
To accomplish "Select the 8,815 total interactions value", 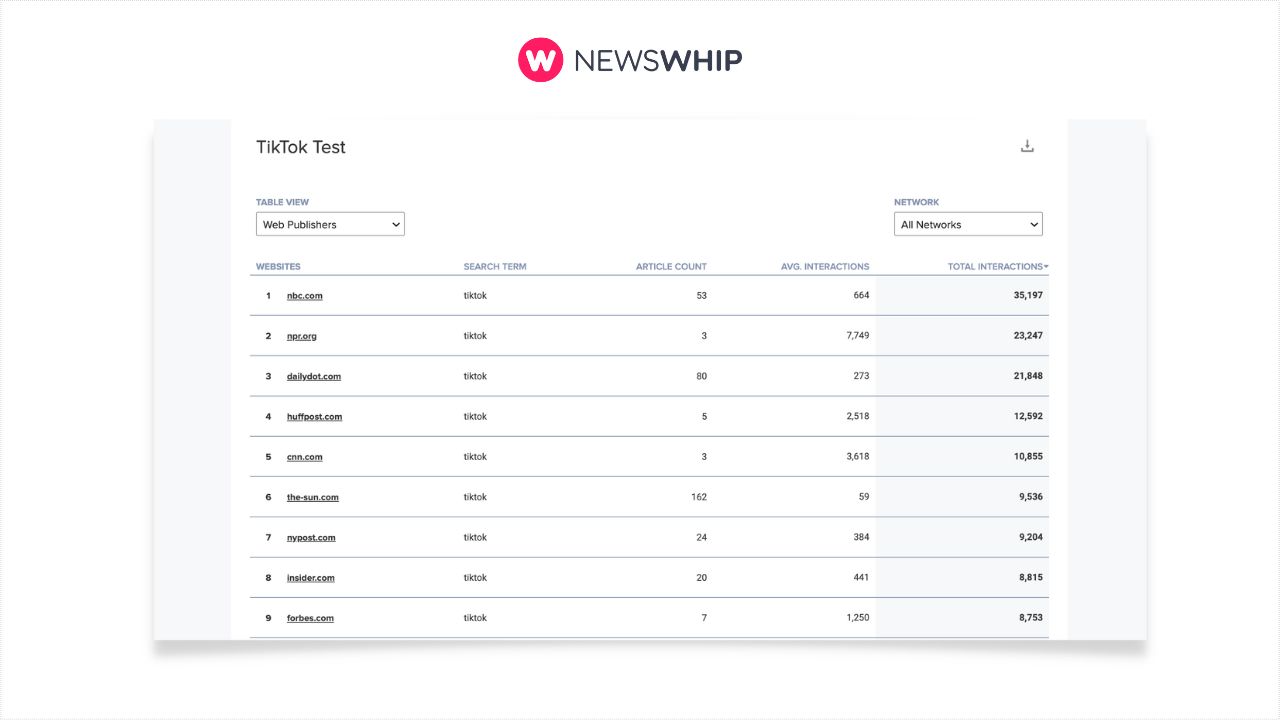I will coord(1031,577).
